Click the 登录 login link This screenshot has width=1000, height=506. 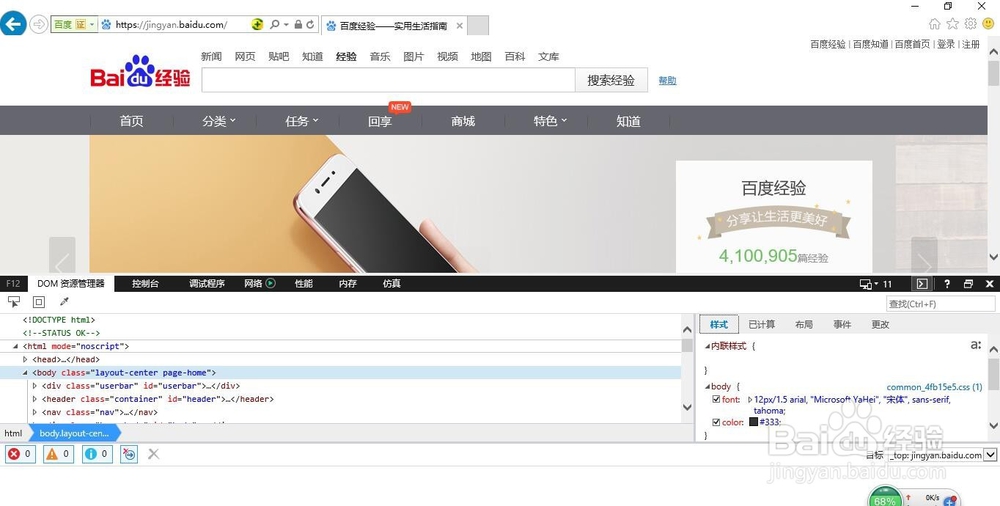click(x=946, y=44)
